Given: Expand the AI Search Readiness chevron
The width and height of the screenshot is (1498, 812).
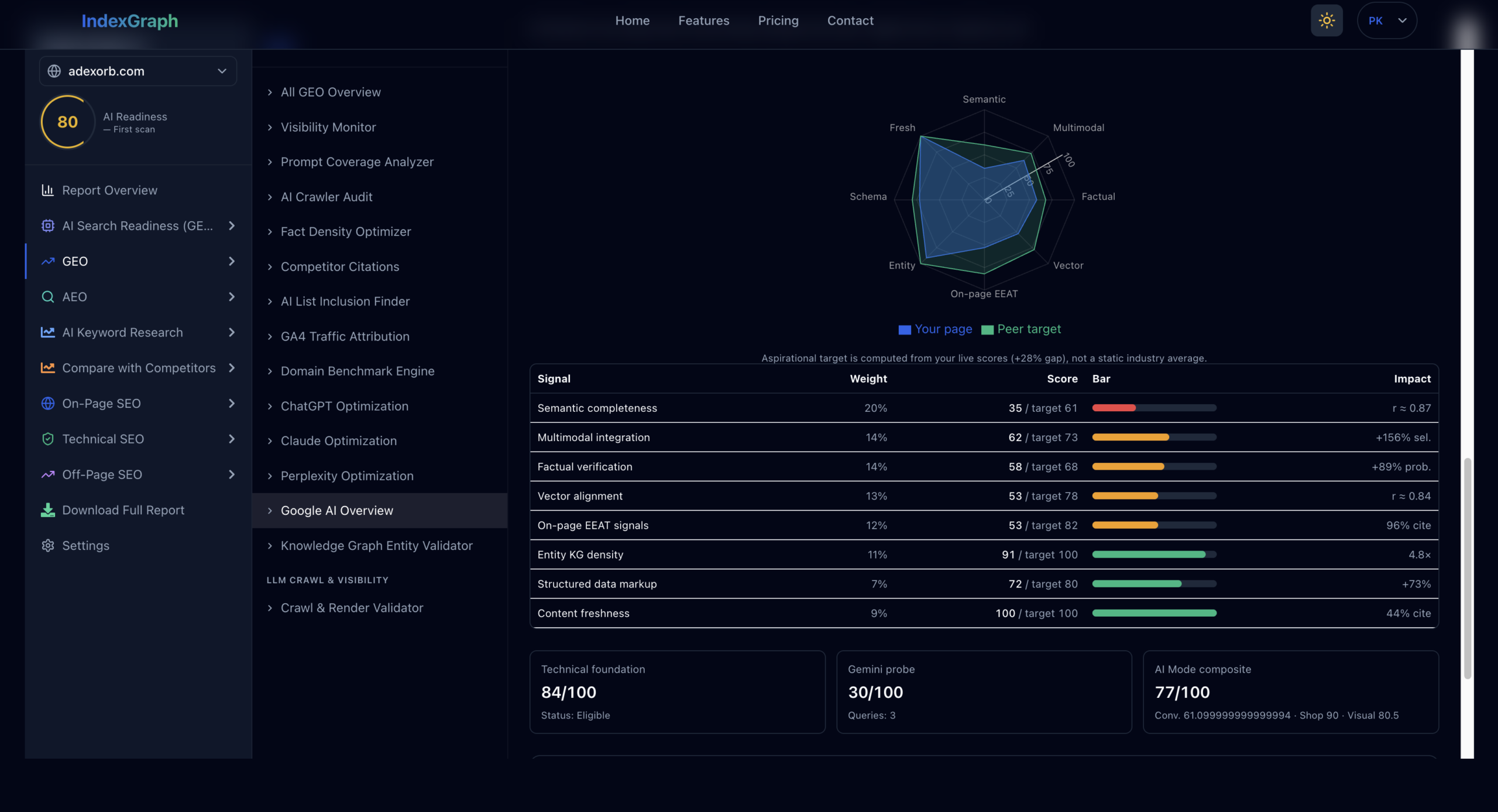Looking at the screenshot, I should (x=232, y=226).
